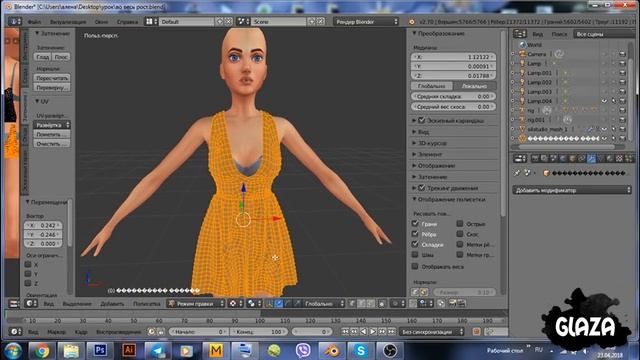The height and width of the screenshot is (360, 640).
Task: Click the Средняя складка value slider
Action: click(x=453, y=96)
